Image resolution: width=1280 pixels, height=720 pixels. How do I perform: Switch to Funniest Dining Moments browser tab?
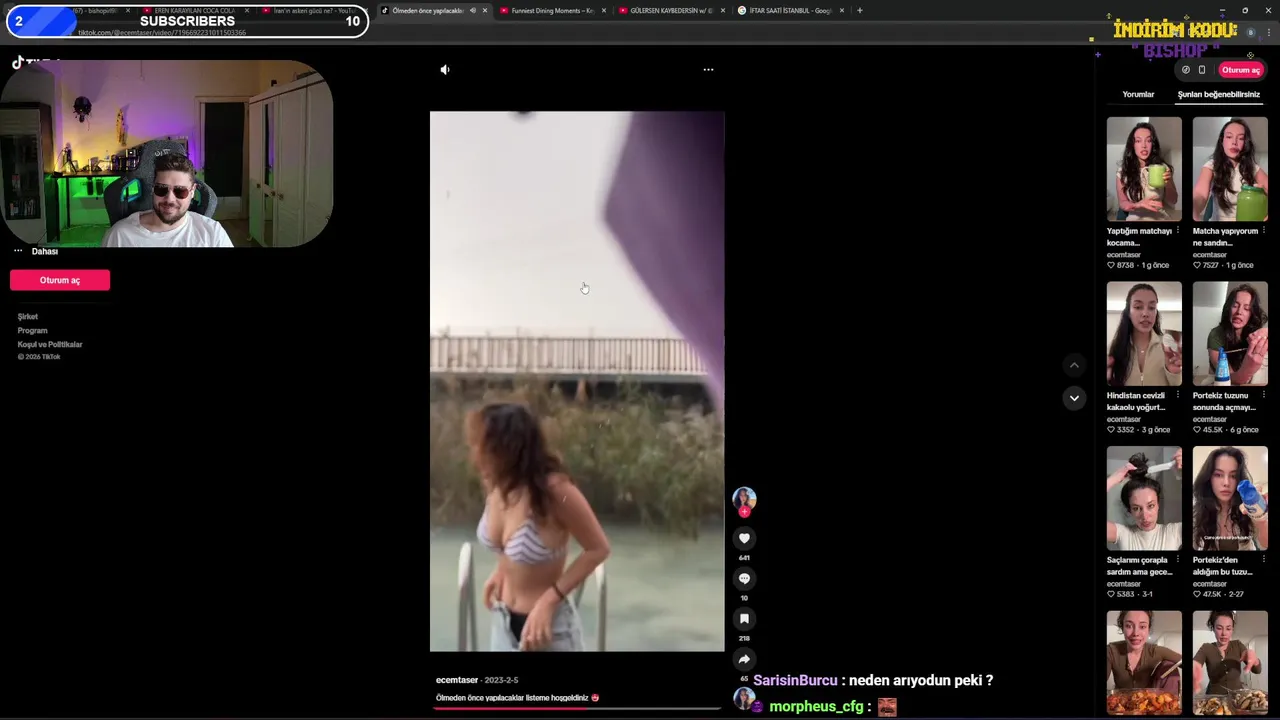pyautogui.click(x=552, y=10)
